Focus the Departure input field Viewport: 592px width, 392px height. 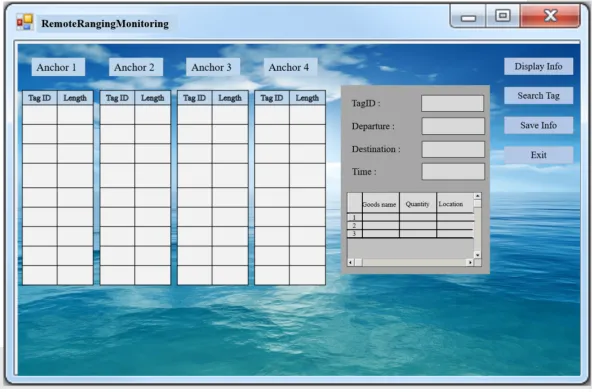click(453, 126)
